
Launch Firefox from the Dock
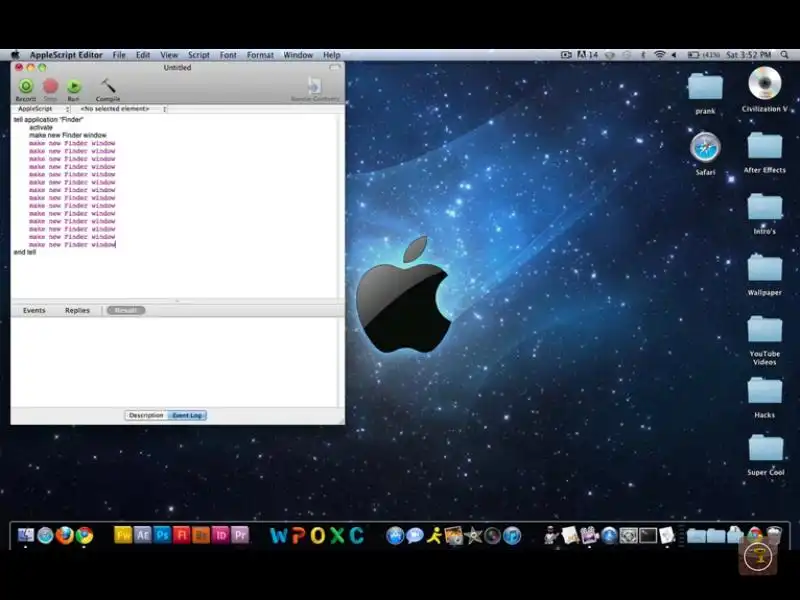coord(65,535)
